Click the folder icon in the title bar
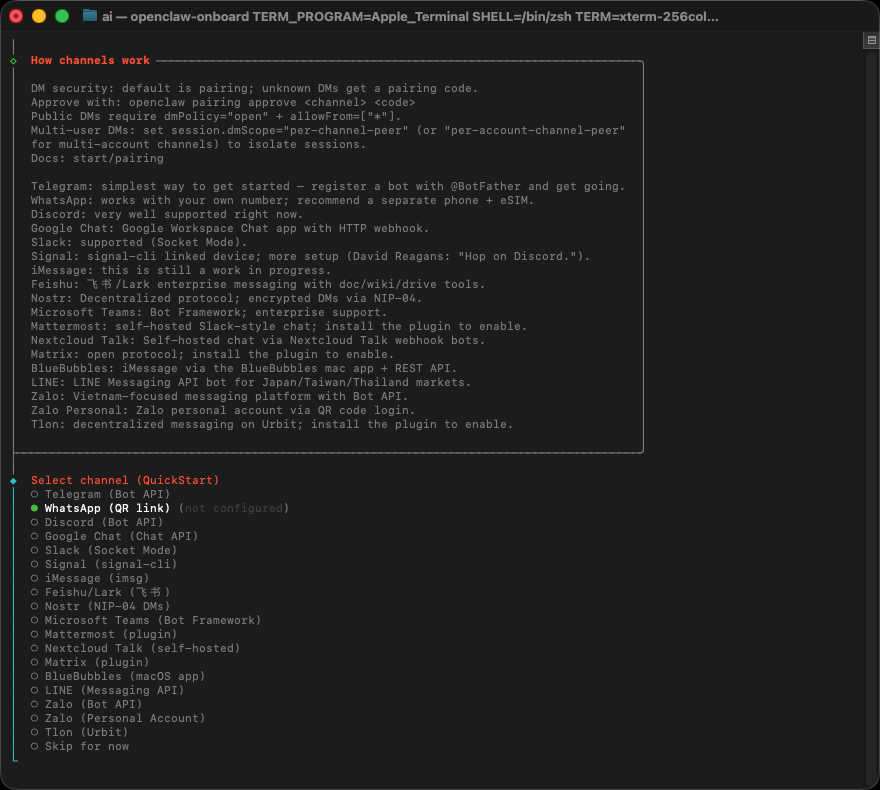 click(90, 16)
